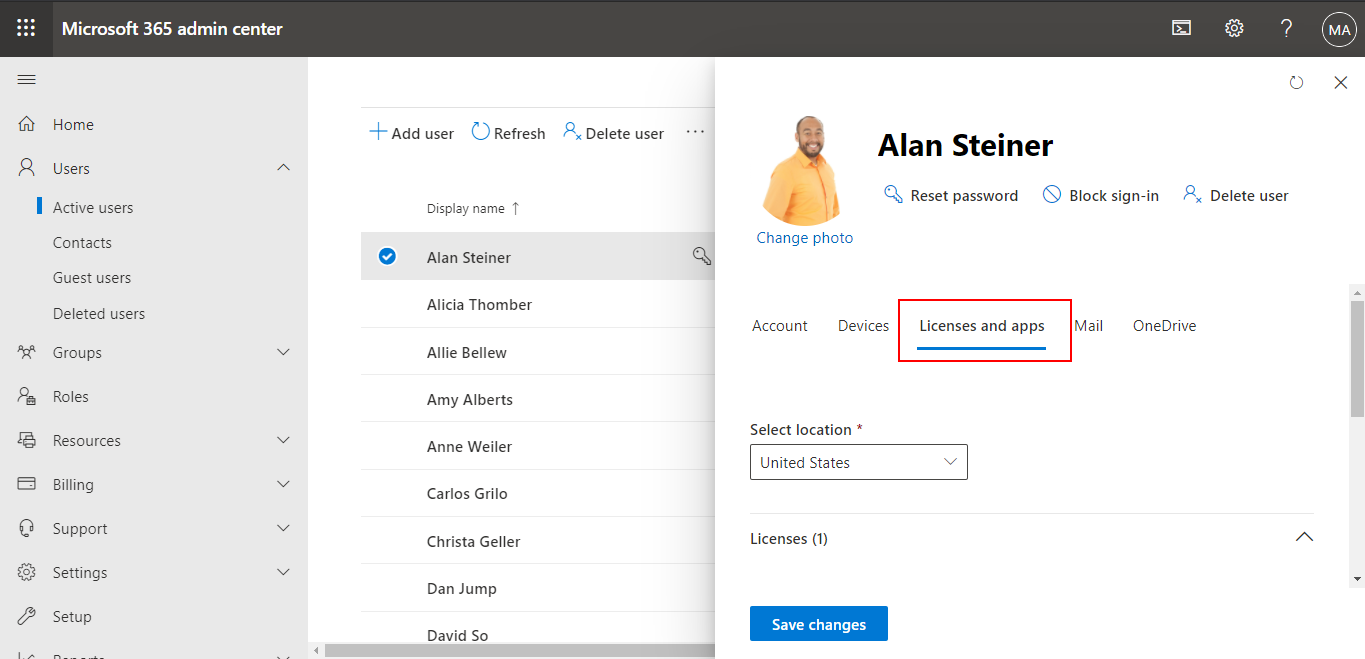Click the Block sign-in icon
This screenshot has width=1365, height=659.
click(x=1051, y=194)
